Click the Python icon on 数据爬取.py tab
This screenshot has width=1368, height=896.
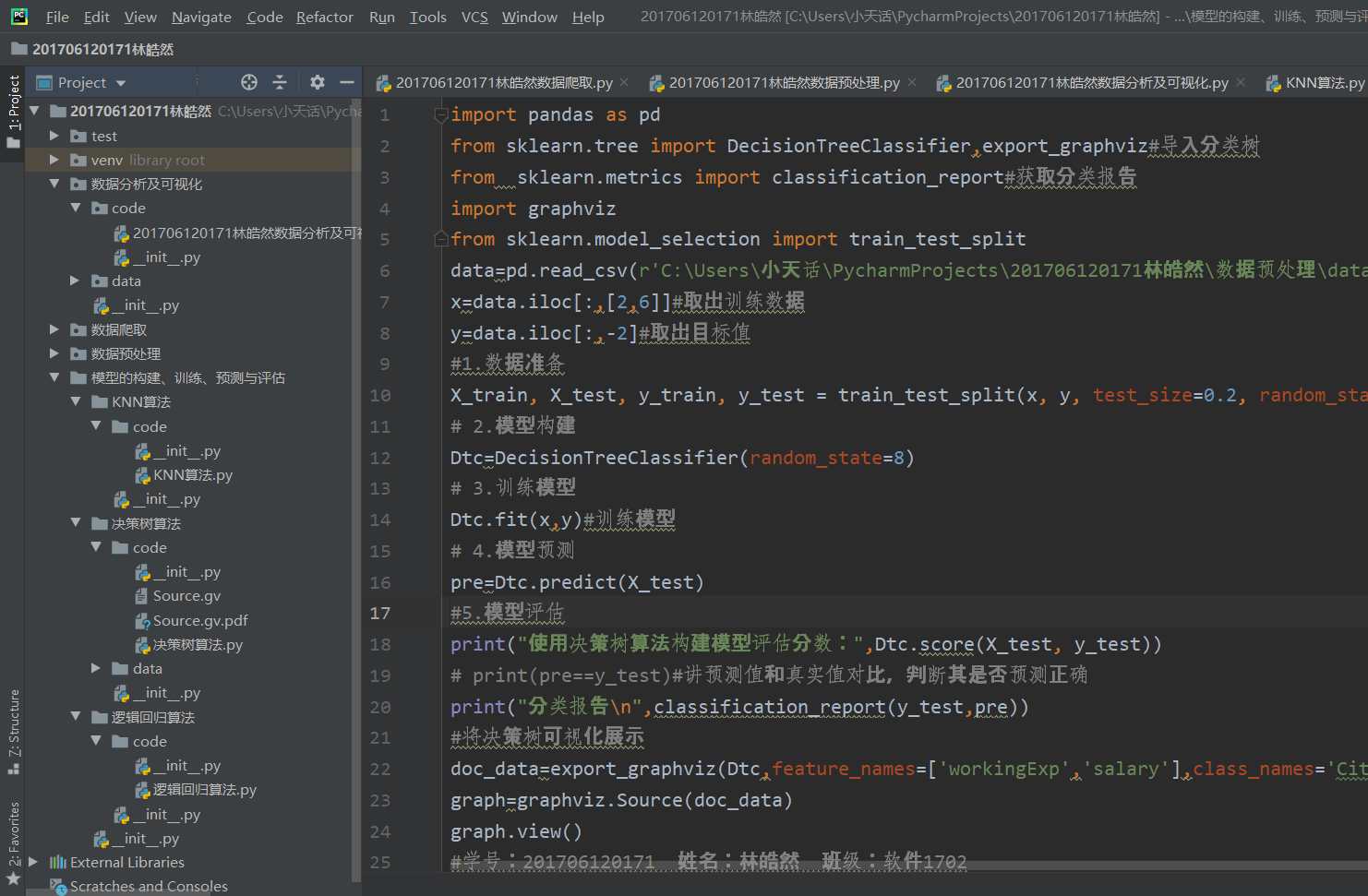point(384,84)
